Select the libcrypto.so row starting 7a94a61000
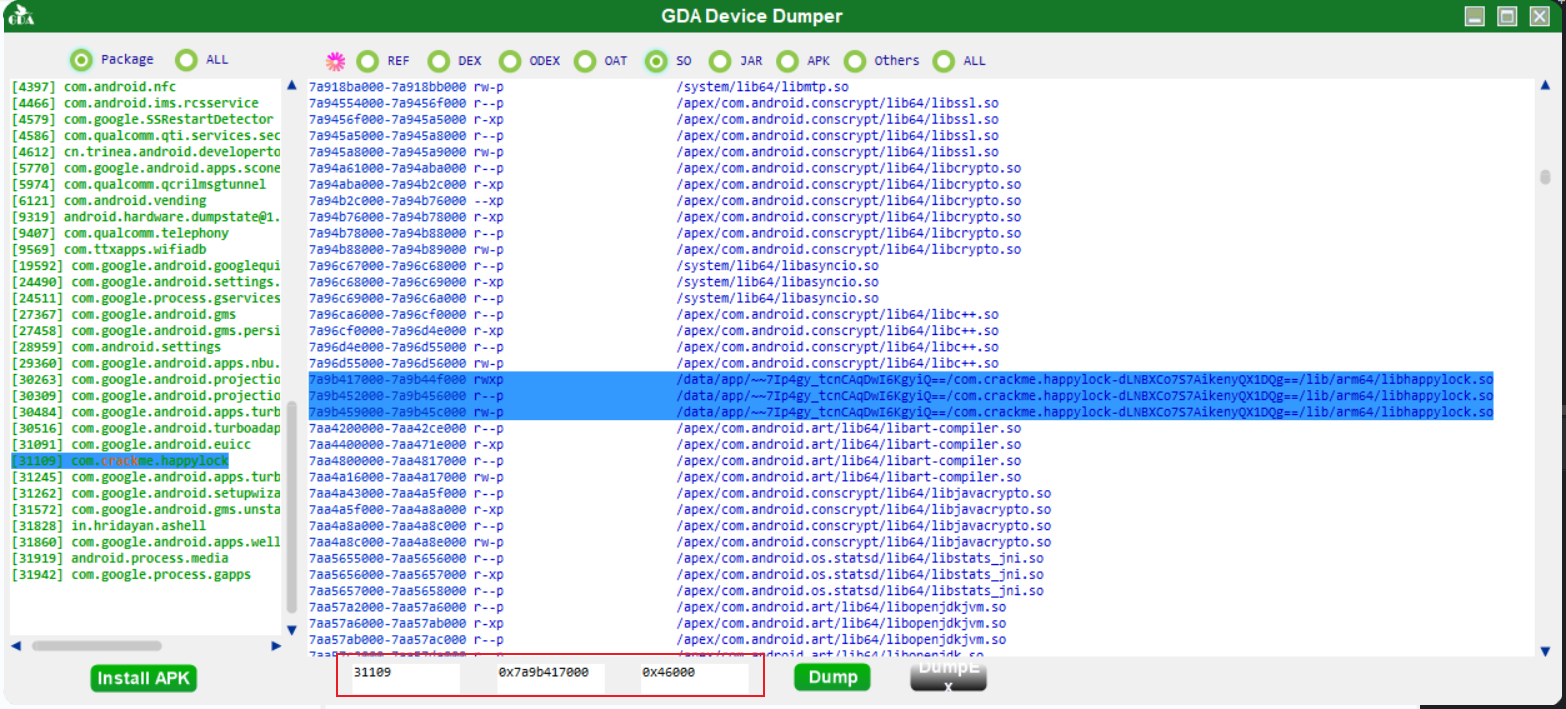The height and width of the screenshot is (709, 1566). point(665,168)
